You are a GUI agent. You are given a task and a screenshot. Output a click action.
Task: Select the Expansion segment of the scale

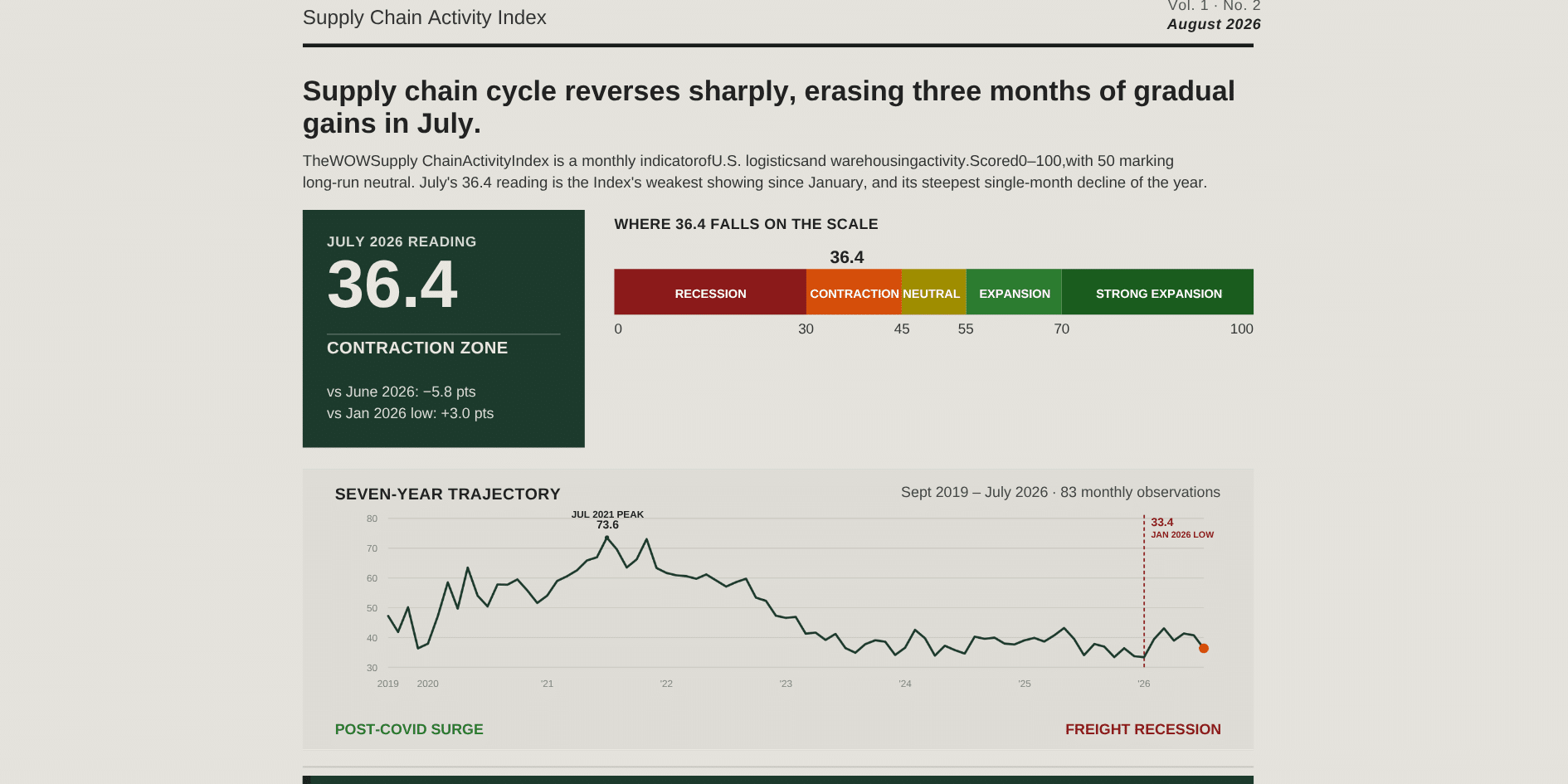tap(1014, 292)
